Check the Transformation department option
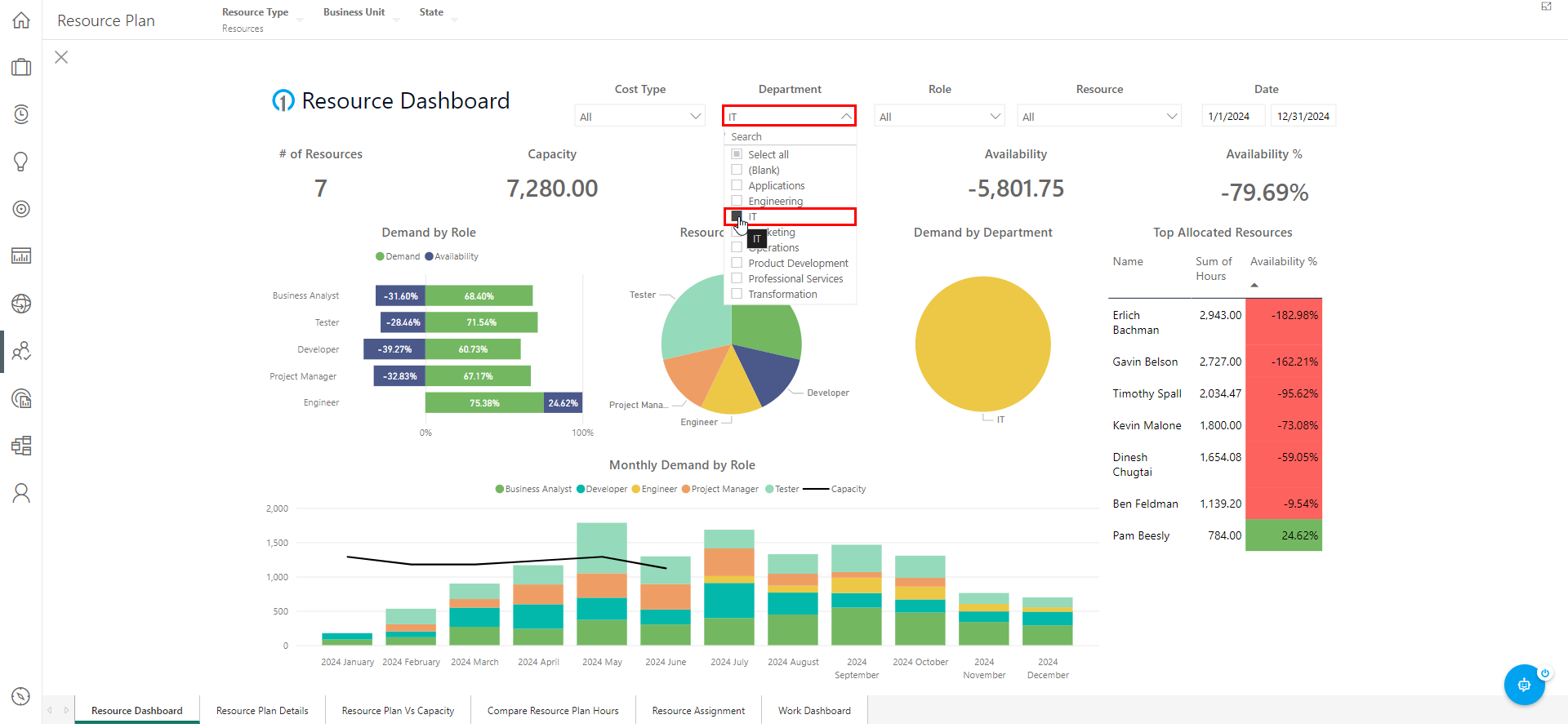The width and height of the screenshot is (1568, 728). (737, 294)
